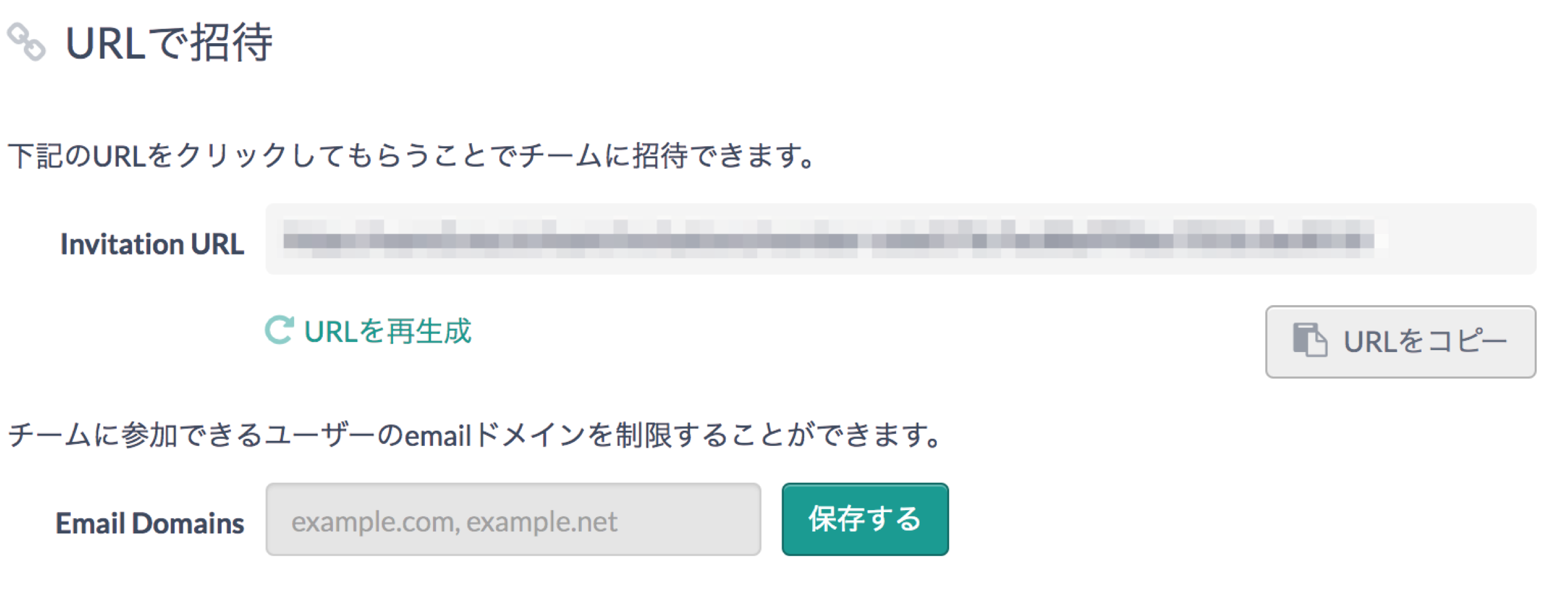
Task: Click the Email Domains label
Action: [150, 524]
